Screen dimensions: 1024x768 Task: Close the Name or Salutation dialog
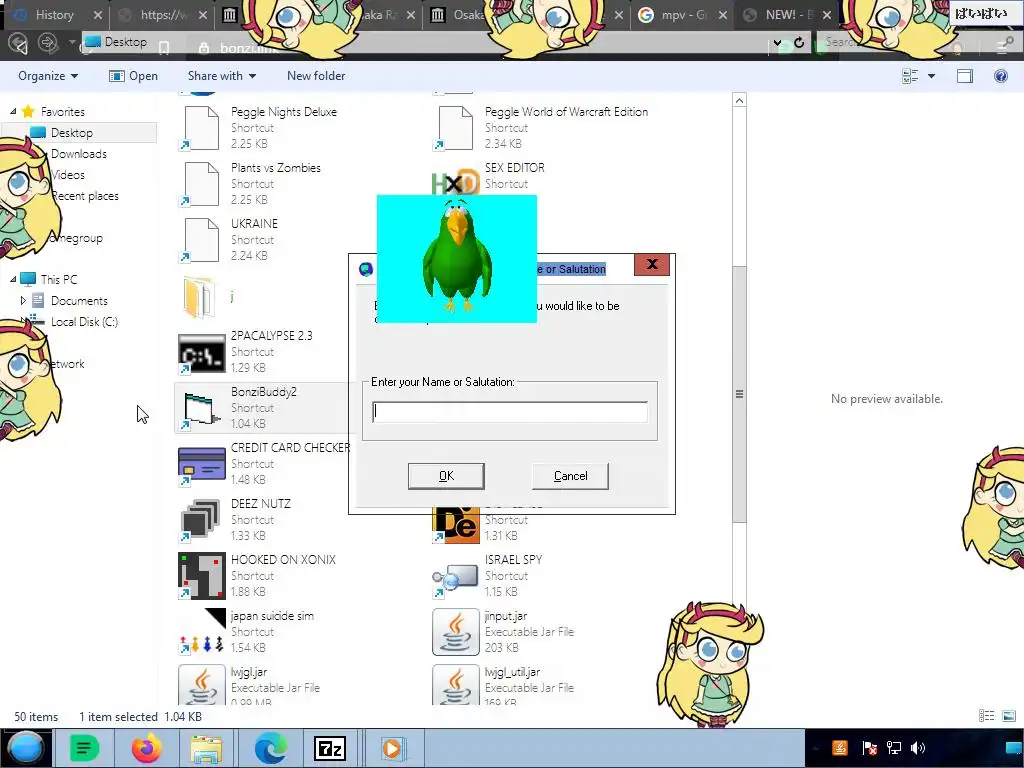point(652,264)
